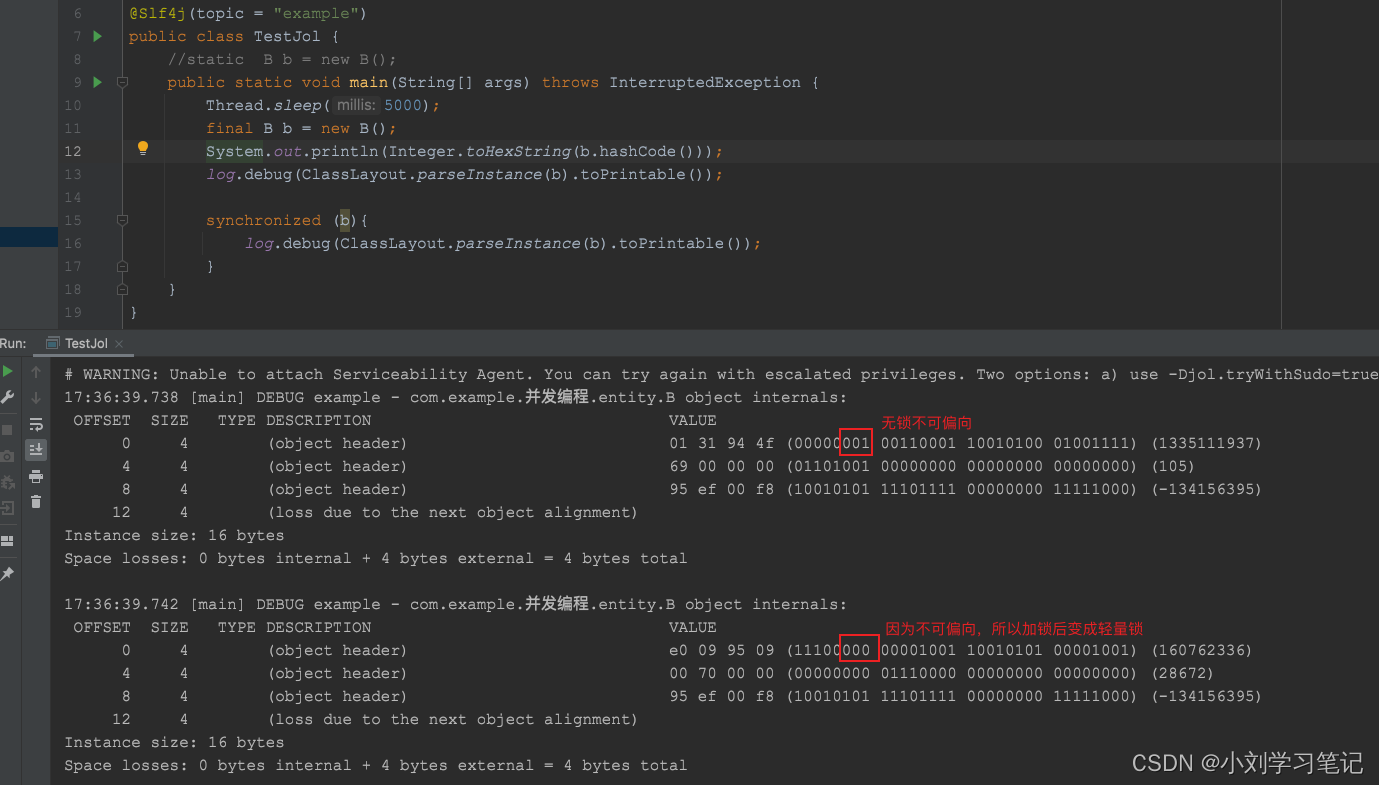The width and height of the screenshot is (1379, 785).
Task: Clear console with the trash icon
Action: [36, 502]
